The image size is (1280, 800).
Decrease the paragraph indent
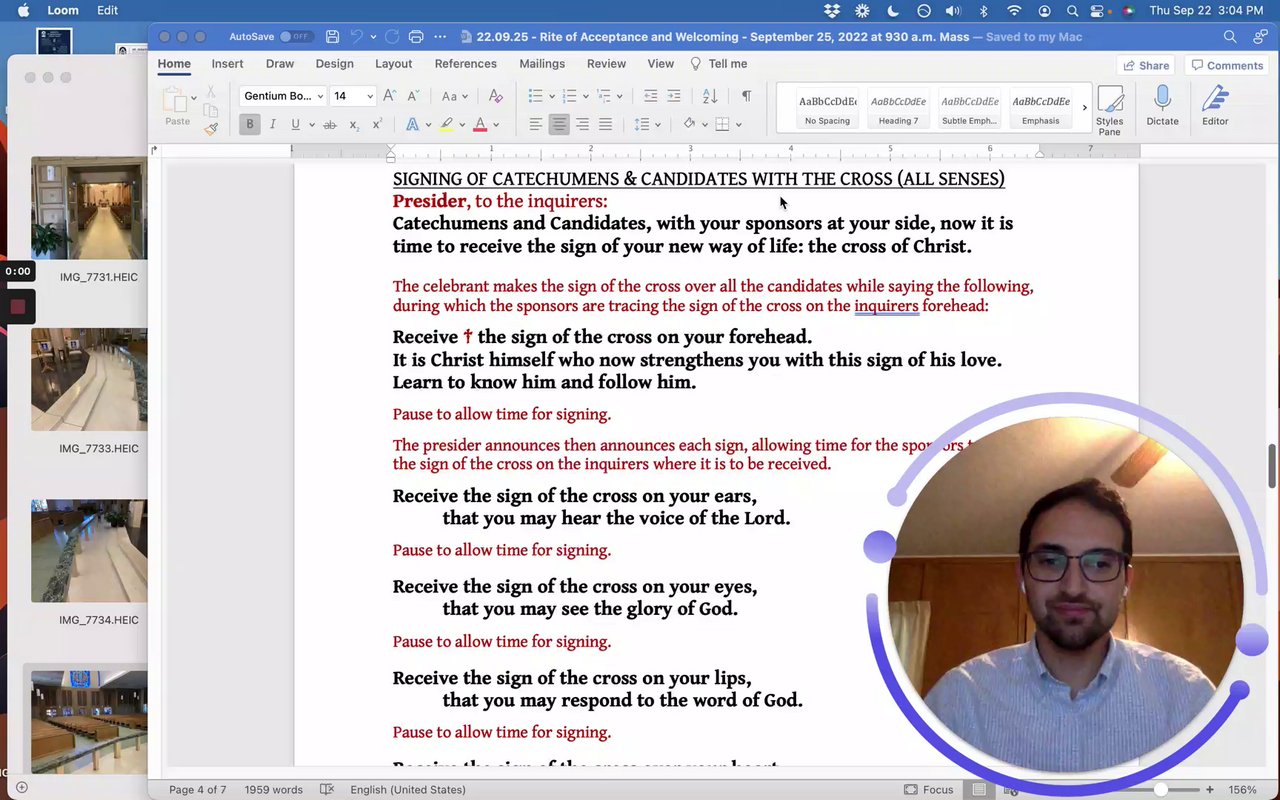[650, 96]
